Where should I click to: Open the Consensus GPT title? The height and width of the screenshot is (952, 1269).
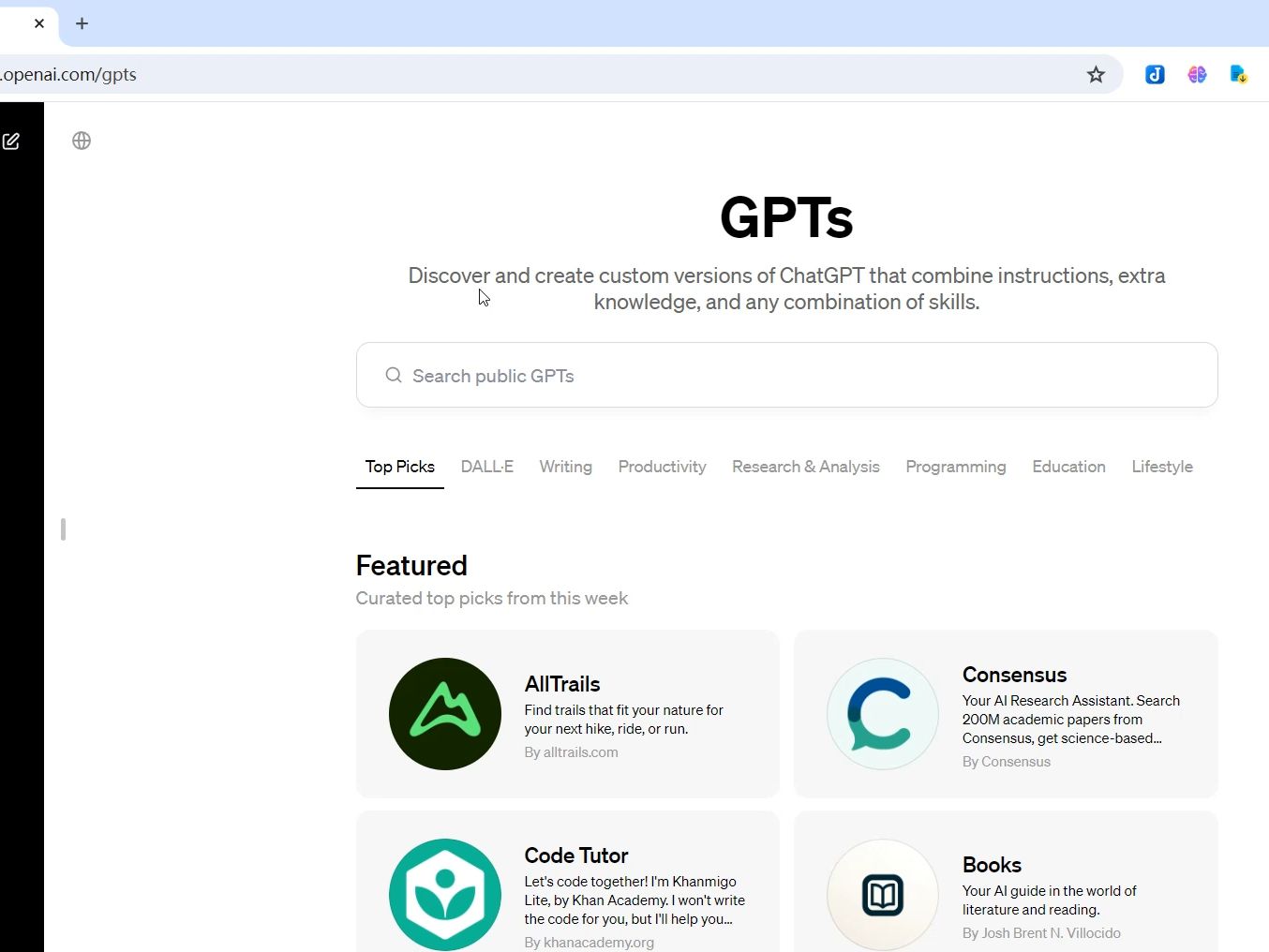click(x=1015, y=675)
